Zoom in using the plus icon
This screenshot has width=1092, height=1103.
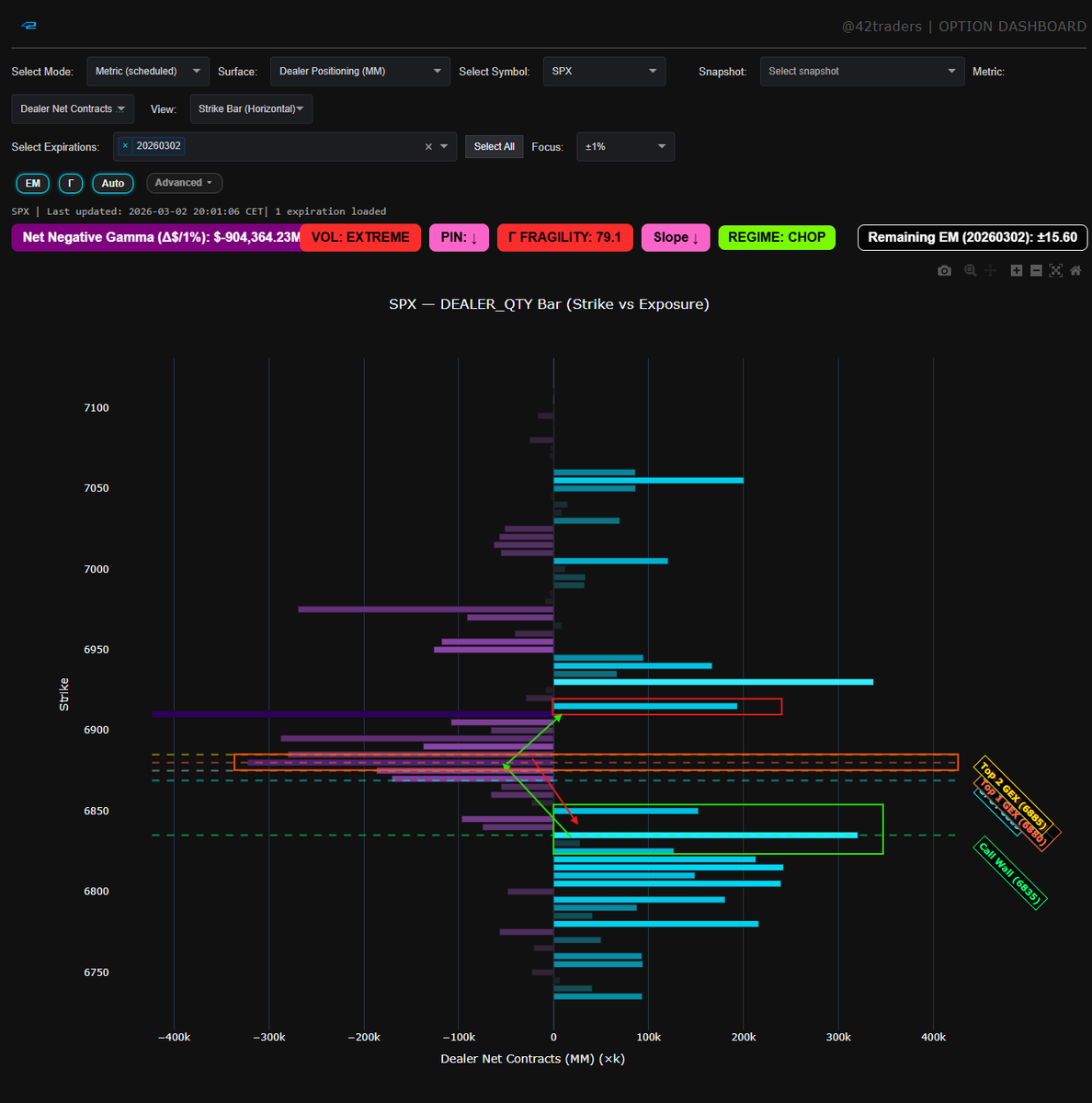point(1016,270)
